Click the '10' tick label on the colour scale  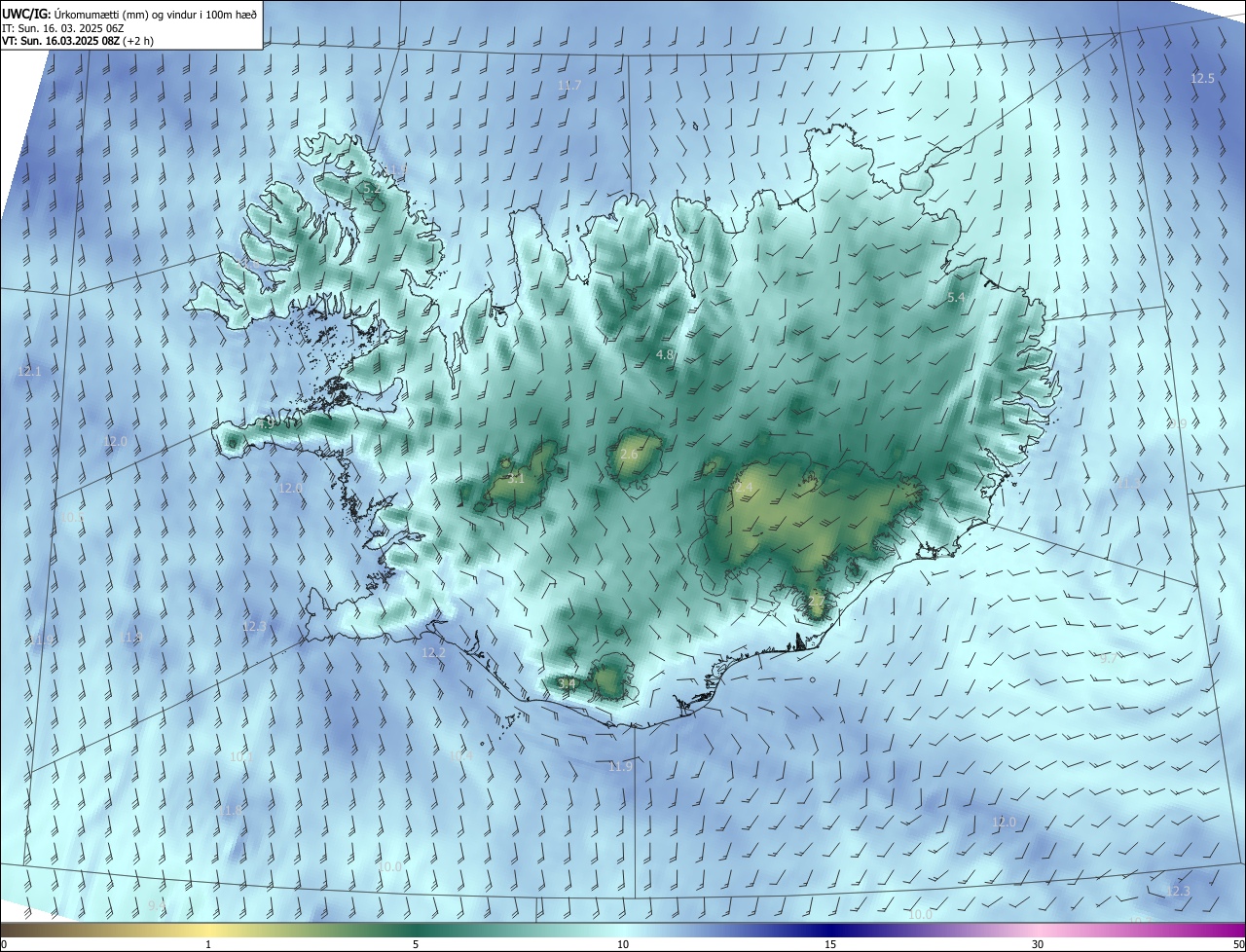(x=623, y=944)
